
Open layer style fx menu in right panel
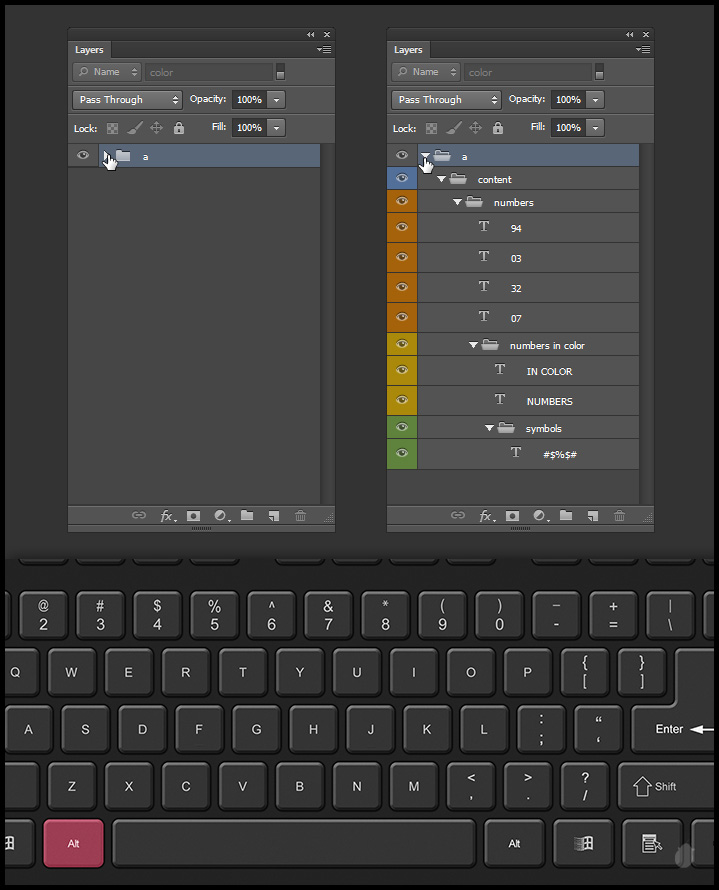(x=485, y=516)
